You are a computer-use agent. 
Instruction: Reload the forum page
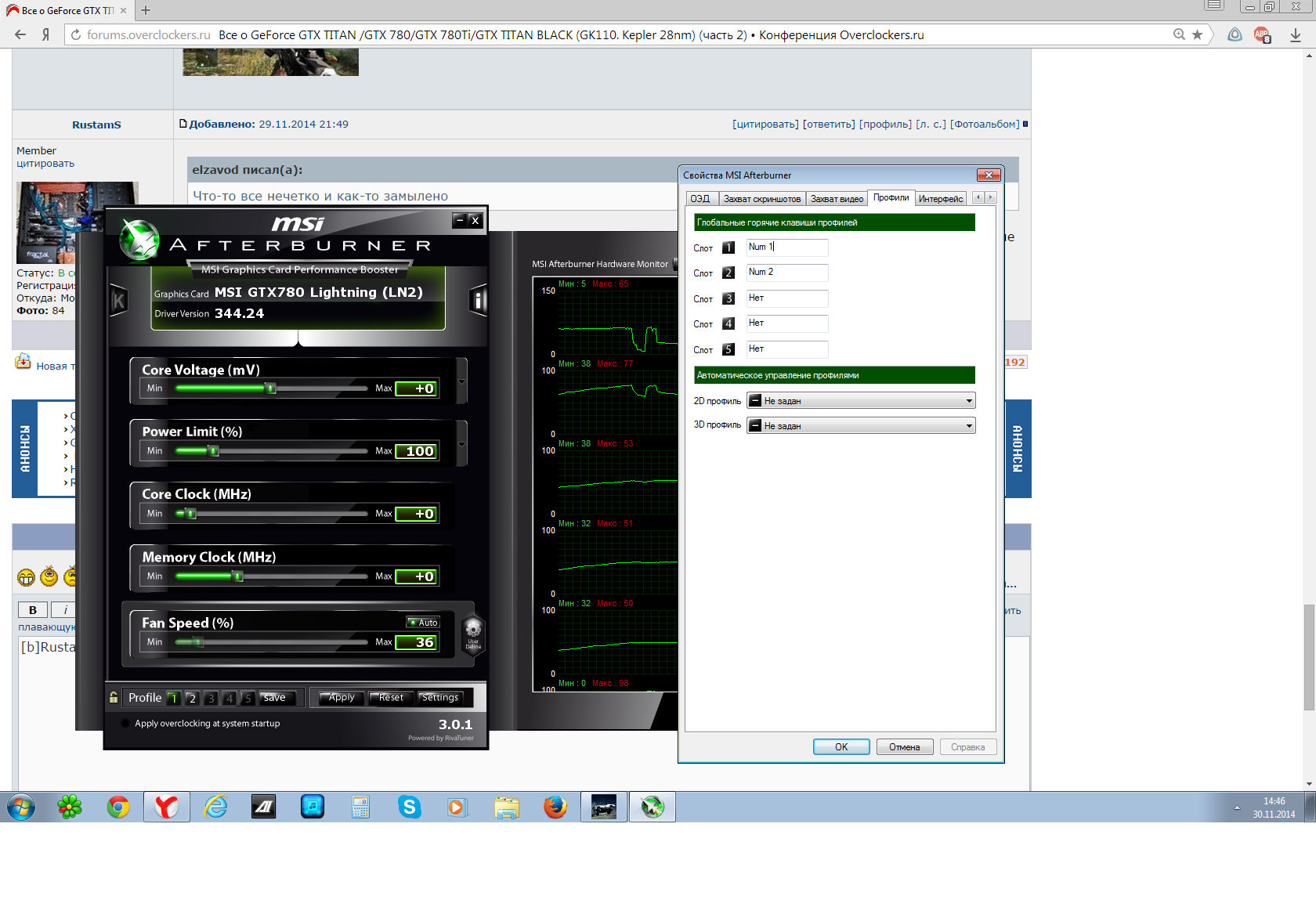[75, 34]
